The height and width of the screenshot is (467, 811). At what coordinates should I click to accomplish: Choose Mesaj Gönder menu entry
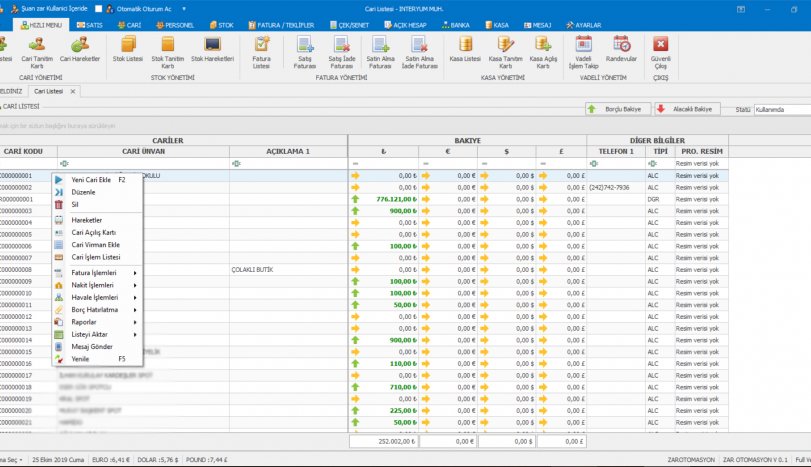(x=97, y=347)
